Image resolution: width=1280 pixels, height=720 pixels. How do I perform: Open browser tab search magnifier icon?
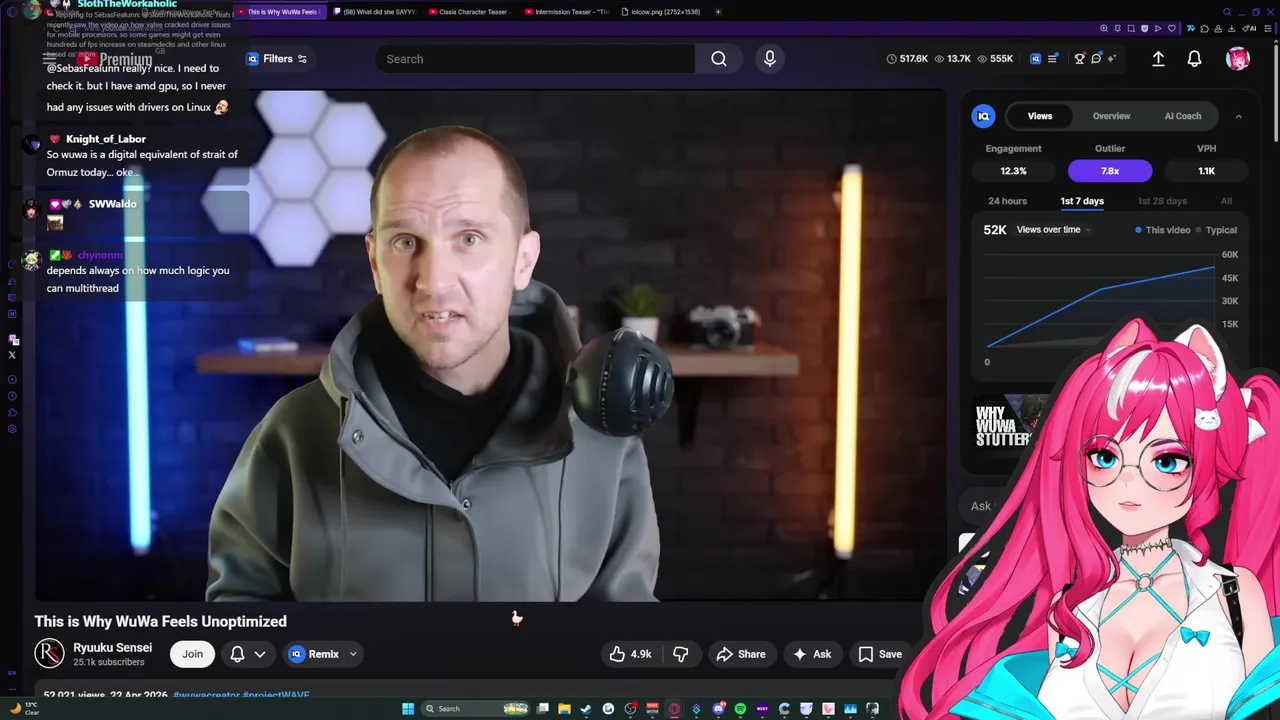coord(1227,12)
